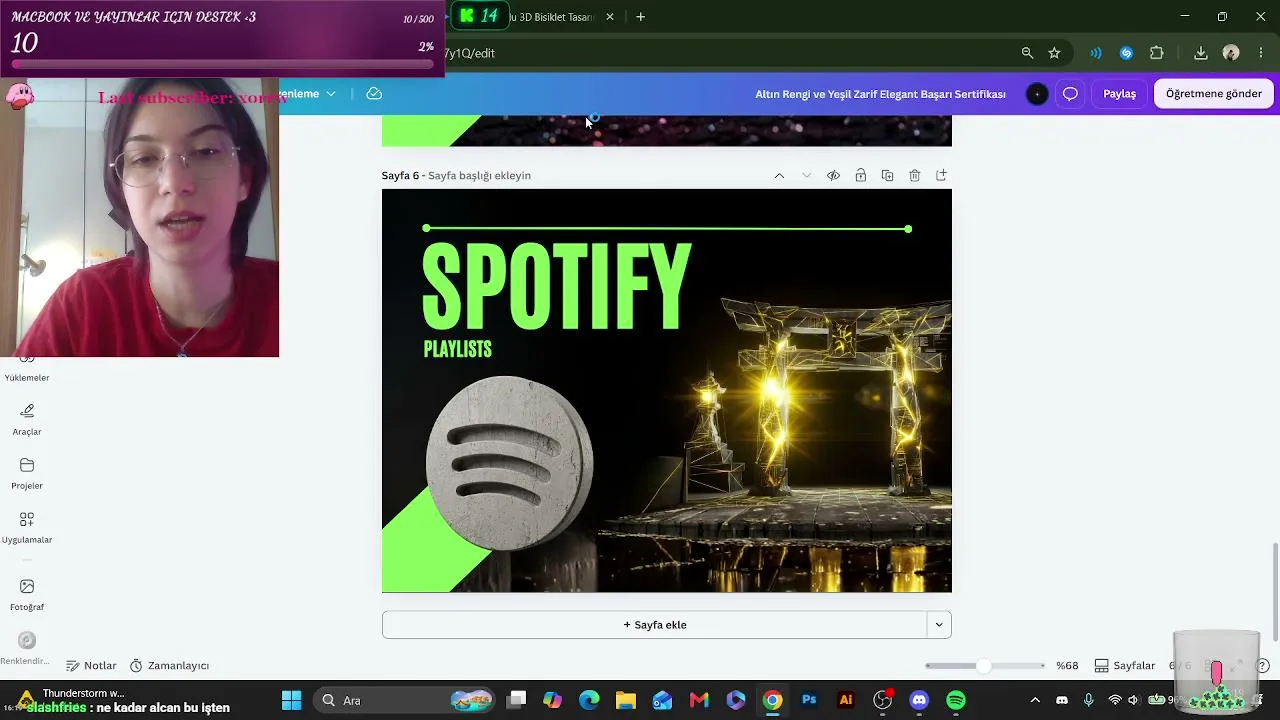Click the cloud save status icon
1280x720 pixels.
374,94
